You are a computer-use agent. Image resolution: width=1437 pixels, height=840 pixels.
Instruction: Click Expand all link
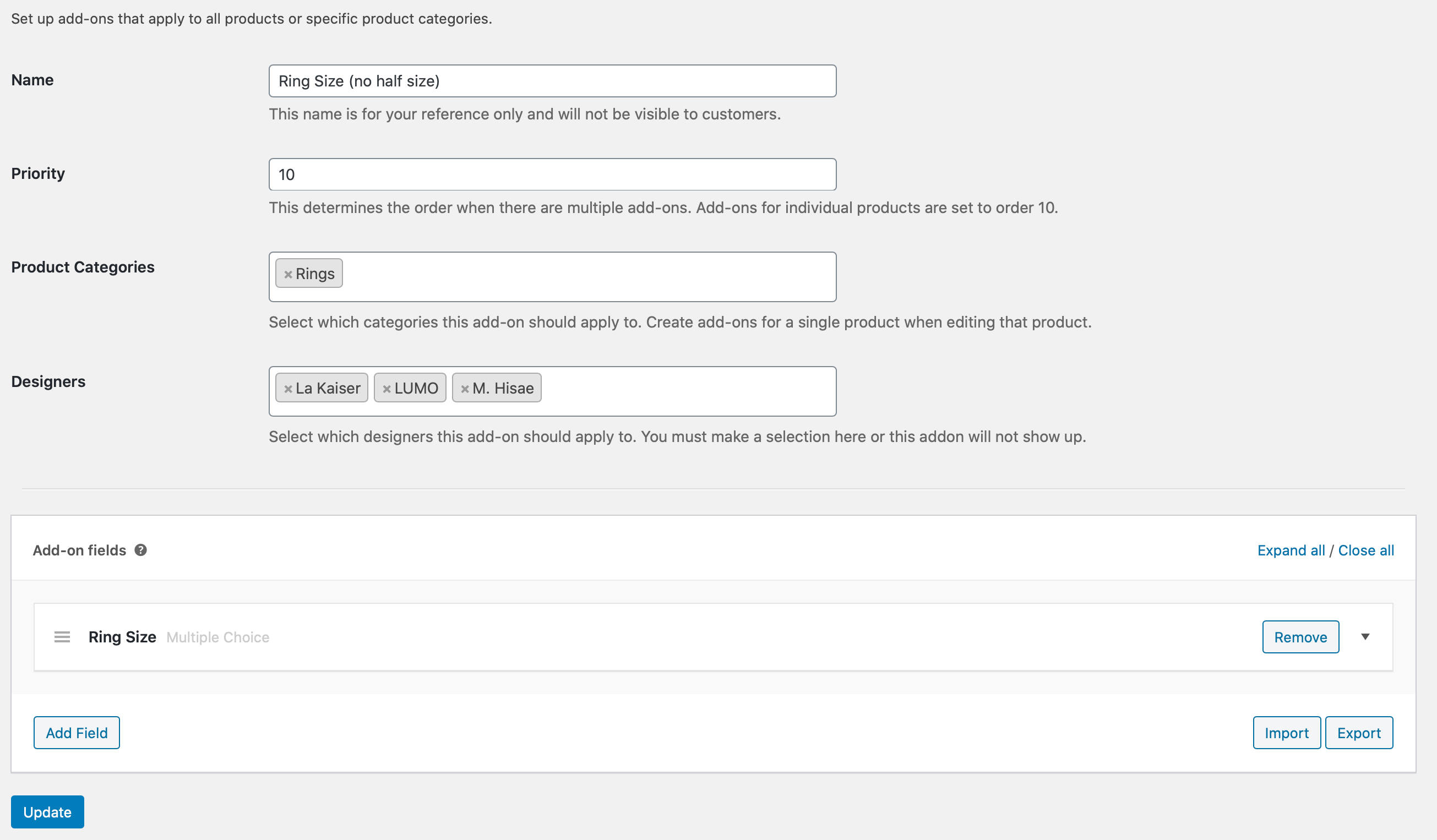(x=1291, y=550)
